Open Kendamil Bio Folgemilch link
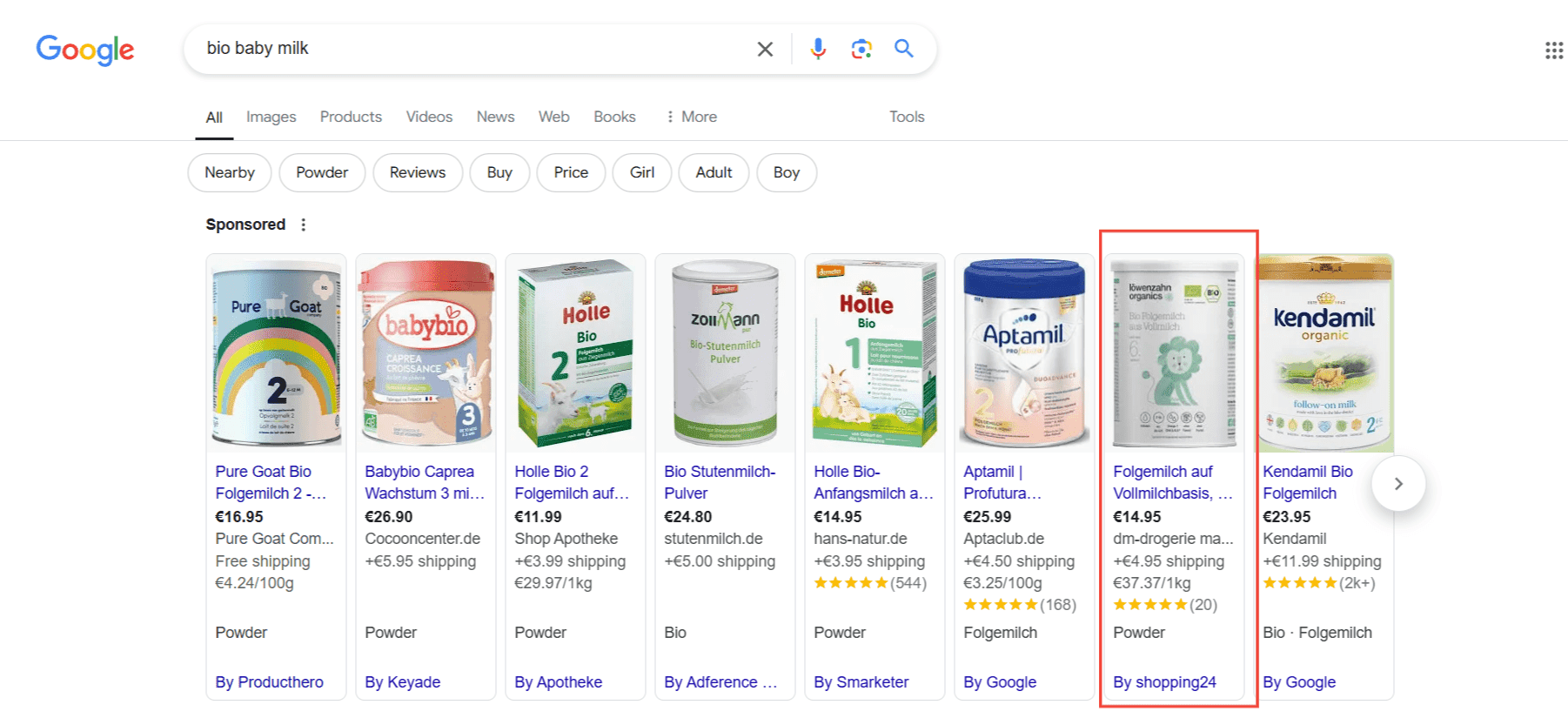Image resolution: width=1568 pixels, height=718 pixels. [x=1308, y=482]
